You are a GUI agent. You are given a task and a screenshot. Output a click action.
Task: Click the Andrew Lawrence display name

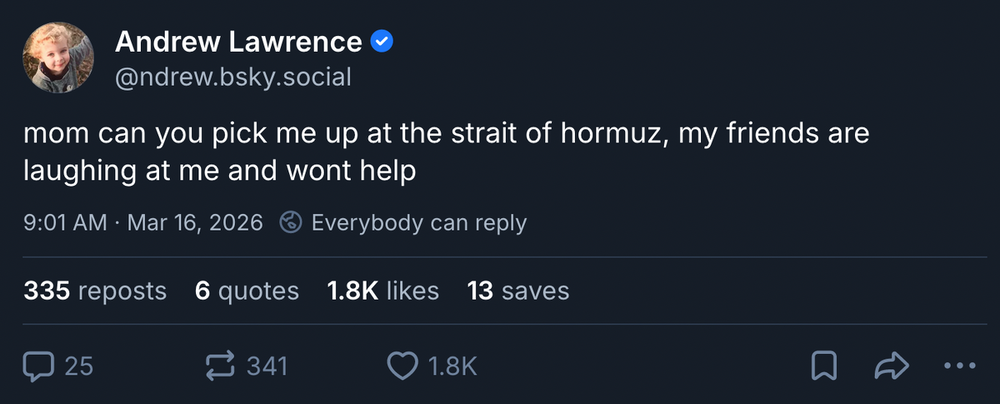(238, 42)
